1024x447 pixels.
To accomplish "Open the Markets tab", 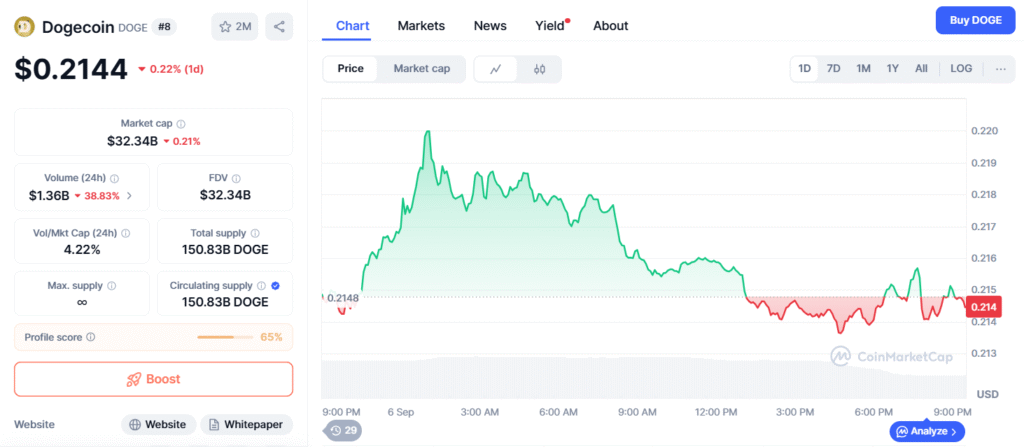I will [421, 25].
